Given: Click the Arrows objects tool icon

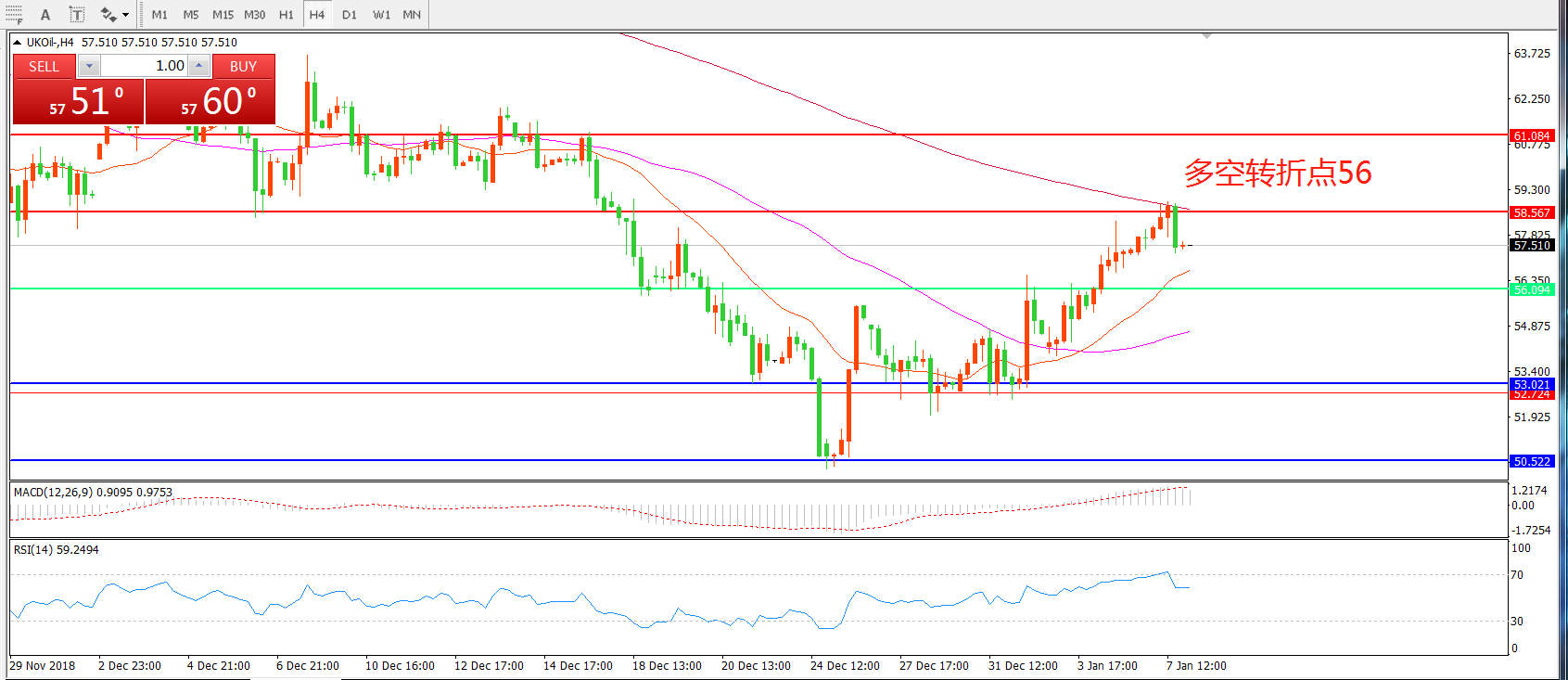Looking at the screenshot, I should [x=108, y=15].
